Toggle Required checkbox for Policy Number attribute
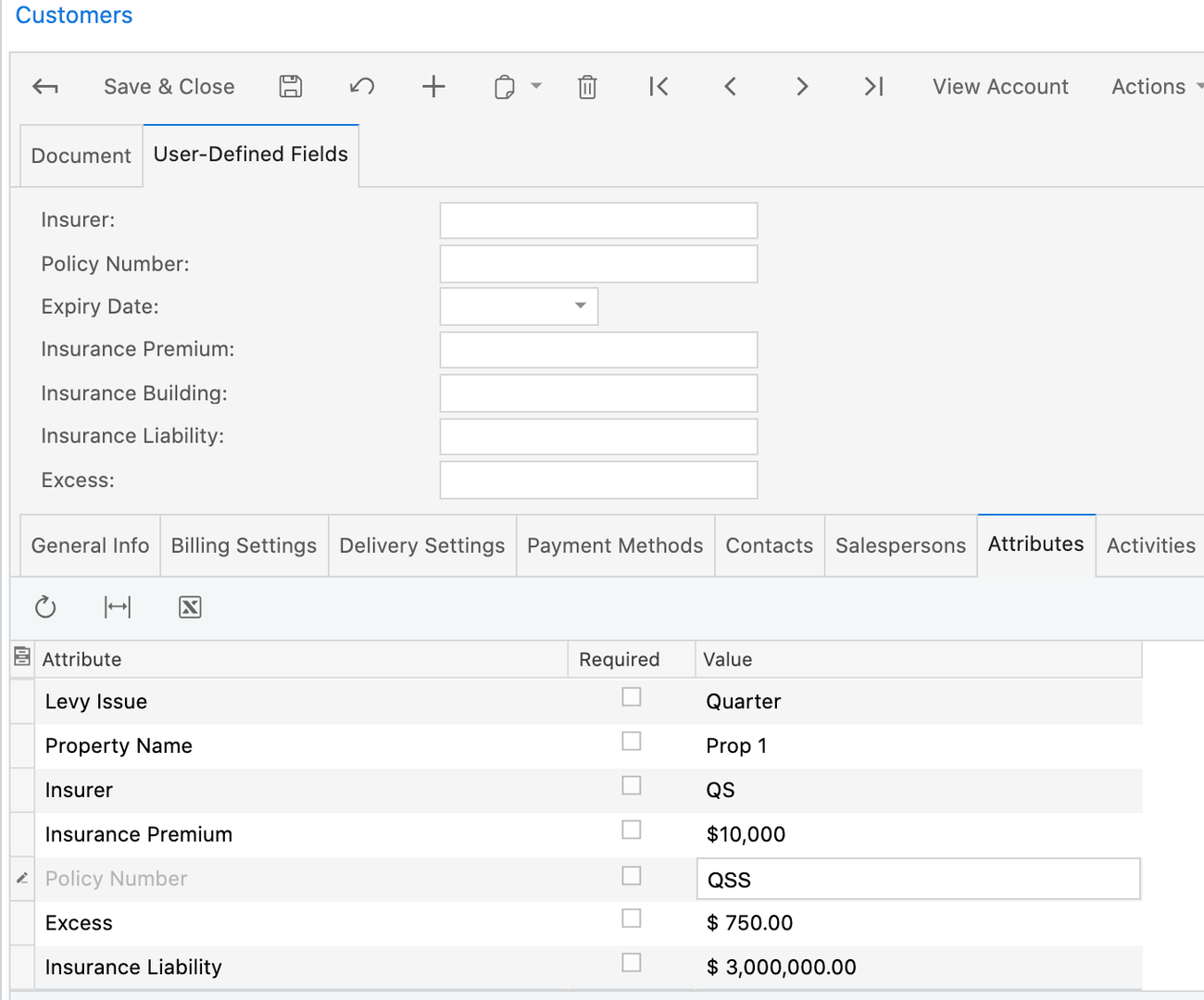This screenshot has height=1000, width=1204. pyautogui.click(x=632, y=876)
